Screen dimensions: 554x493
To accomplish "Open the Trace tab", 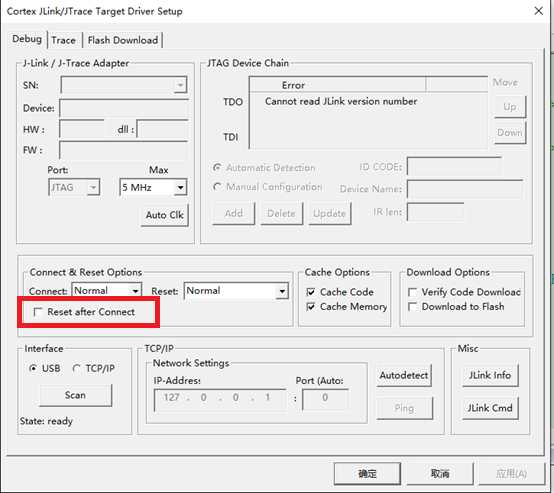I will tap(64, 40).
